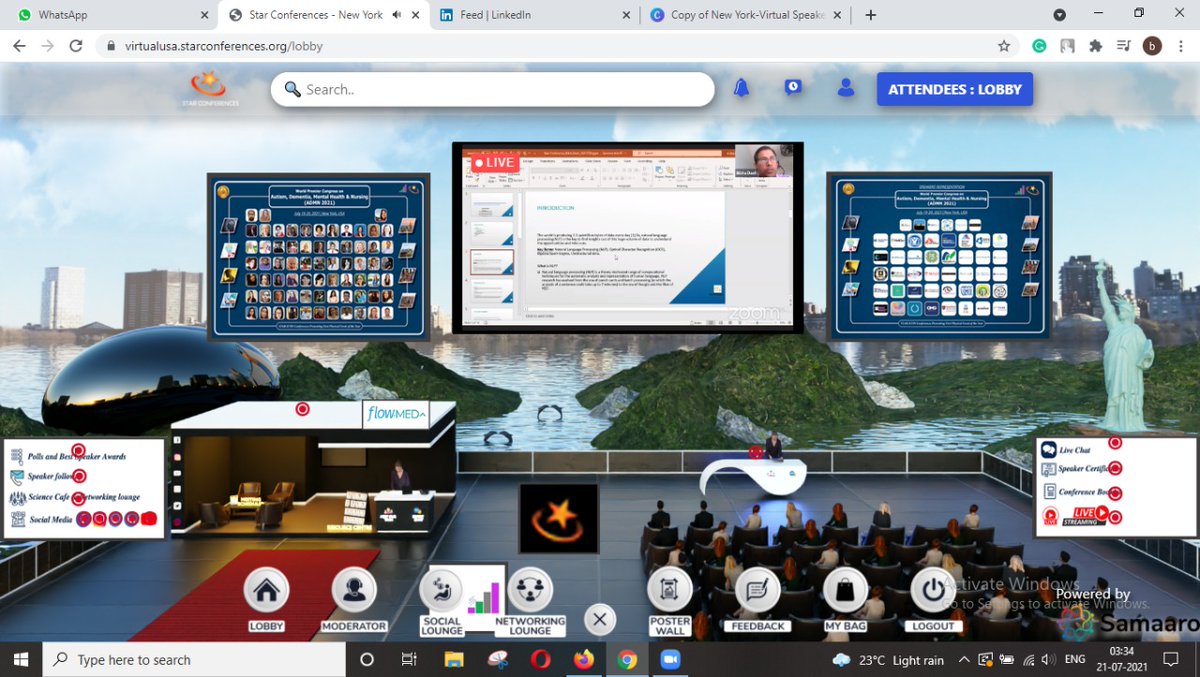Click the ATTENDEES : LOBBY button

pyautogui.click(x=955, y=89)
